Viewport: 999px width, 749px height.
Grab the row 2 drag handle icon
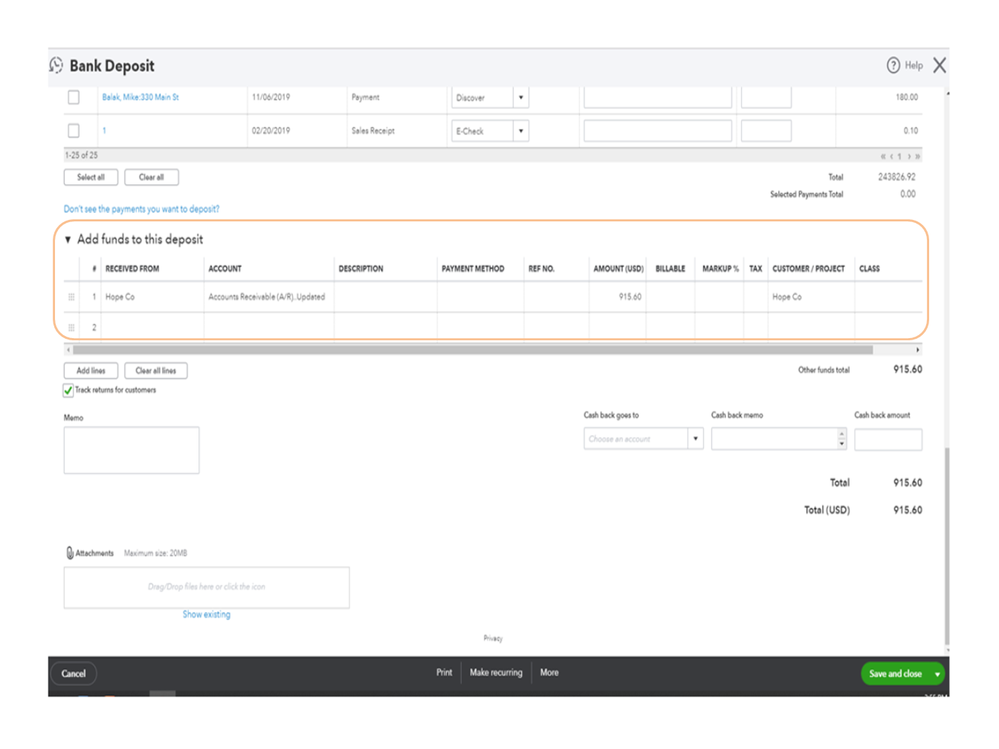[71, 327]
